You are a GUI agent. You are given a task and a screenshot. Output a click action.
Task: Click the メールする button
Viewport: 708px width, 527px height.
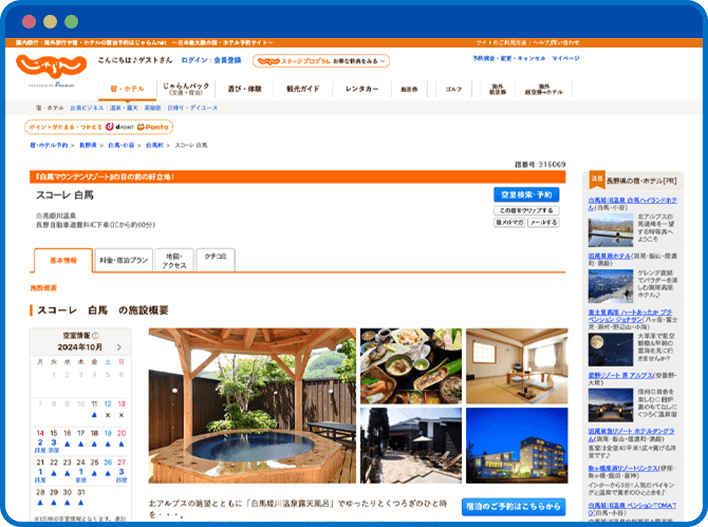544,222
